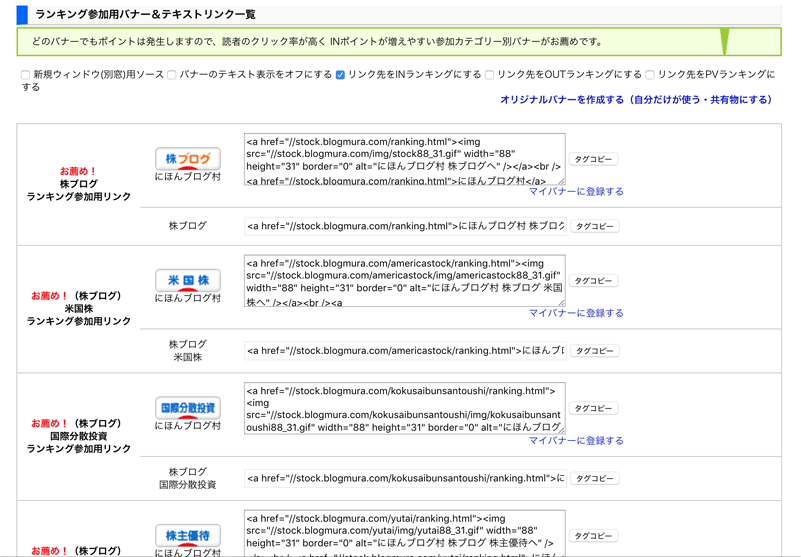This screenshot has height=557, width=801.
Task: Register 国際分散投資 banner via マイバナーに登録する
Action: (576, 440)
